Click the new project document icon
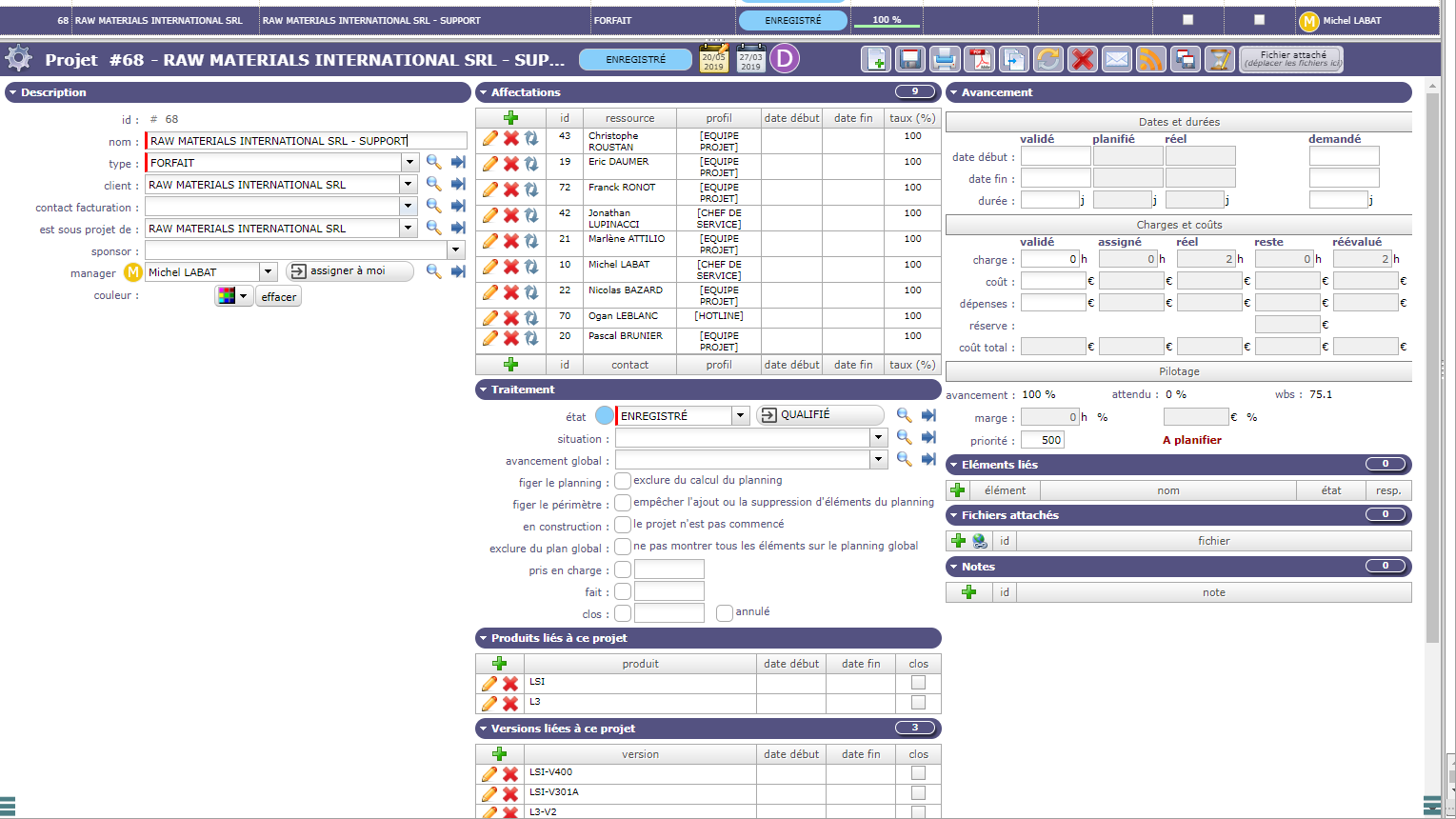Image resolution: width=1456 pixels, height=819 pixels. (876, 59)
